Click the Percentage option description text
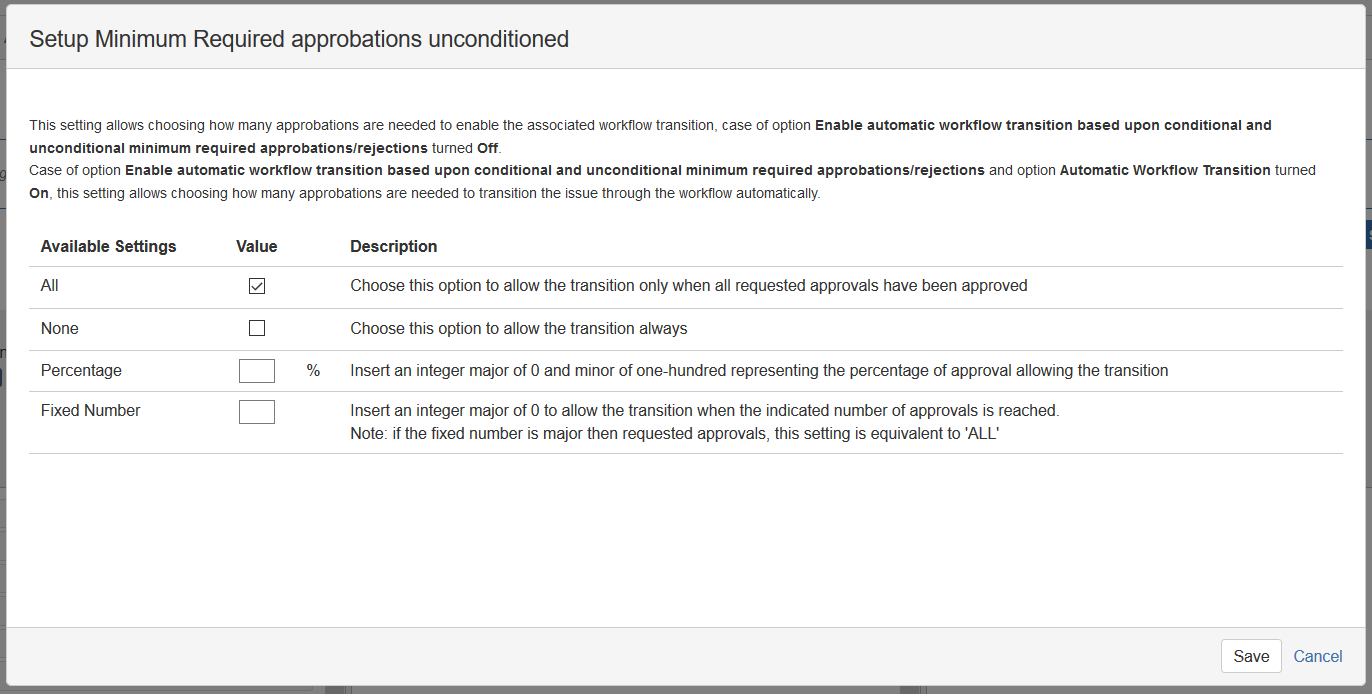 pos(758,371)
